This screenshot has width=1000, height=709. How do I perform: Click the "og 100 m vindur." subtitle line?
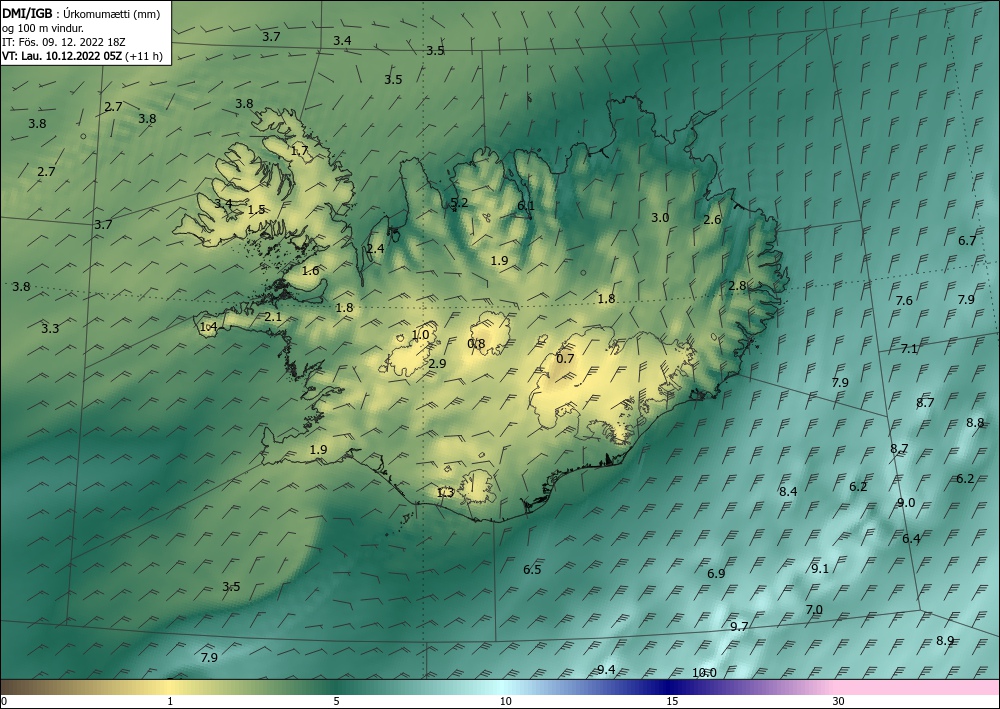pos(43,28)
